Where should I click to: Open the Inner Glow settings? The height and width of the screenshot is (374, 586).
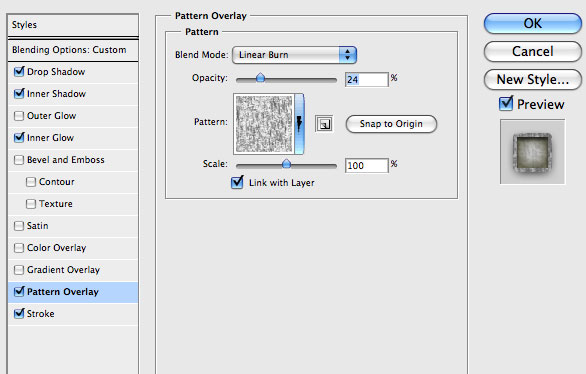(x=50, y=138)
